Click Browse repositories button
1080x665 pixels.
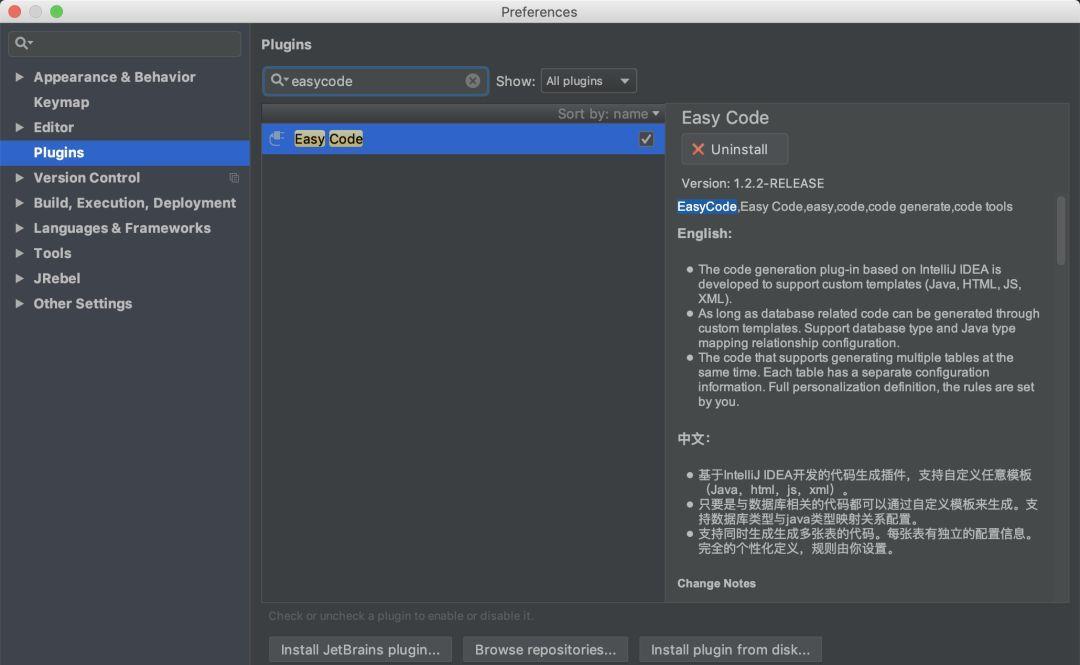545,649
